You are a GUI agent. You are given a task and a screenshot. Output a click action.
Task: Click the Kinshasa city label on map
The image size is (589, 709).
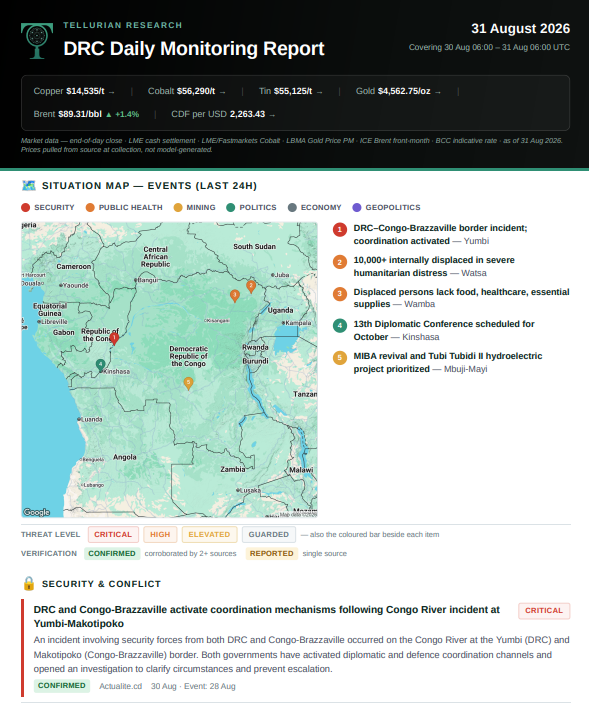click(x=117, y=371)
